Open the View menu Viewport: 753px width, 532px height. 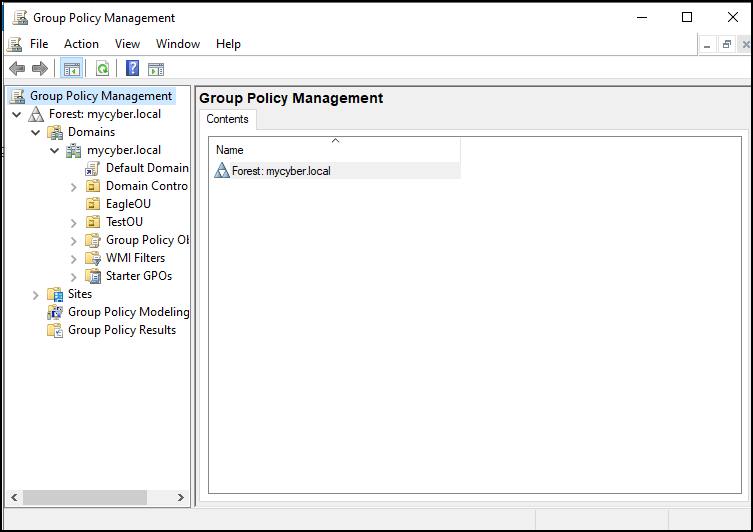coord(127,44)
